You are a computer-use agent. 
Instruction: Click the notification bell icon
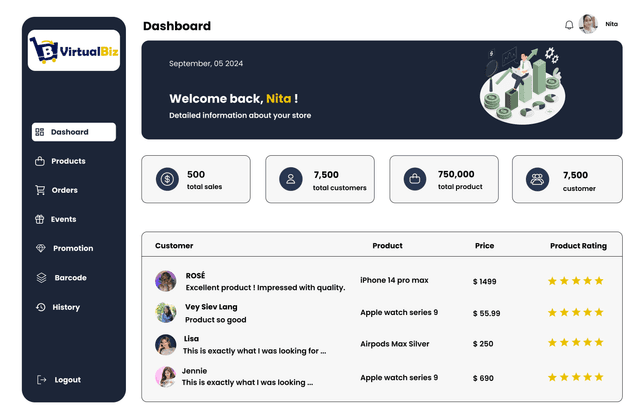pos(569,25)
